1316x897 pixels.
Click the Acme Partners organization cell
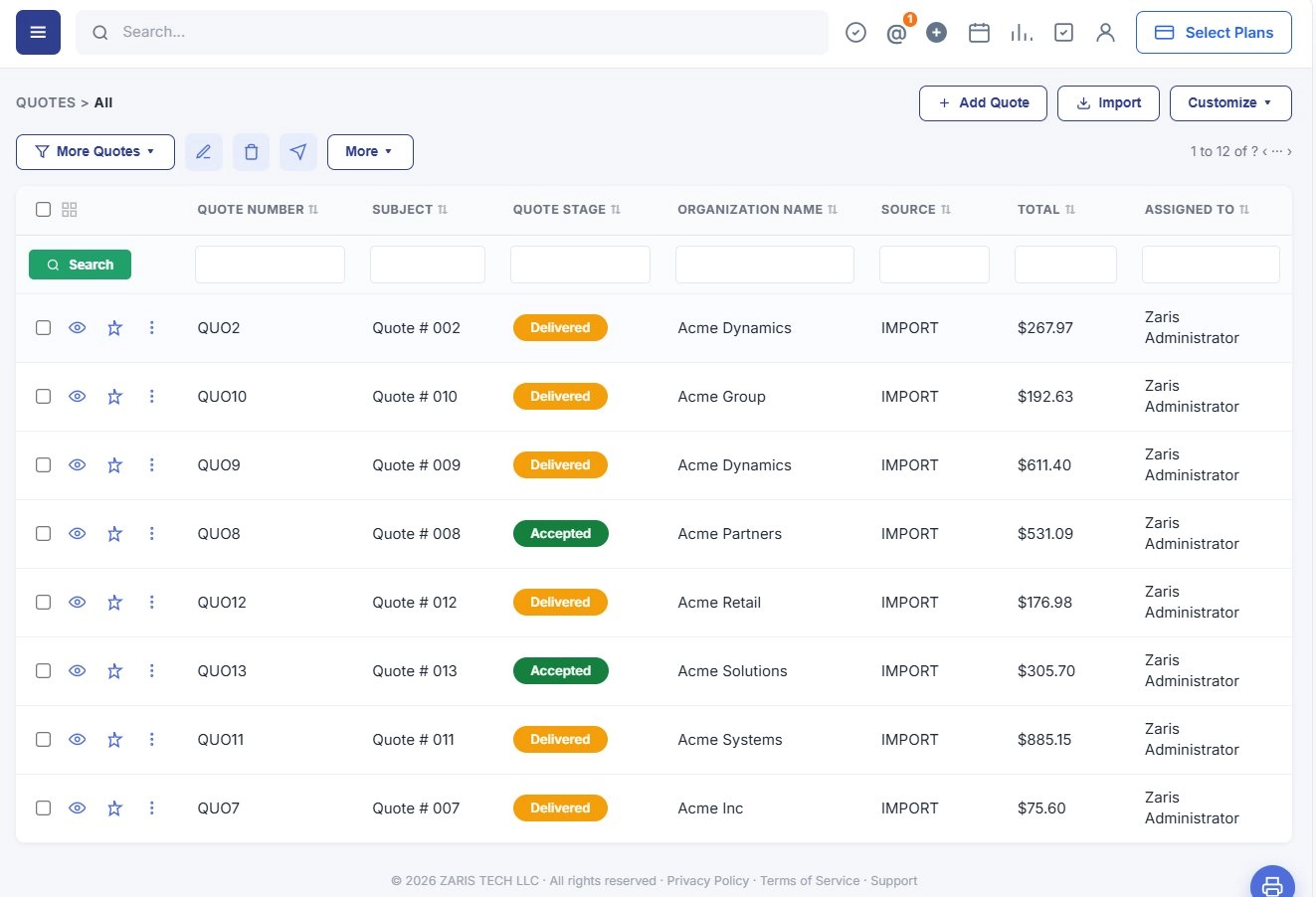[729, 534]
